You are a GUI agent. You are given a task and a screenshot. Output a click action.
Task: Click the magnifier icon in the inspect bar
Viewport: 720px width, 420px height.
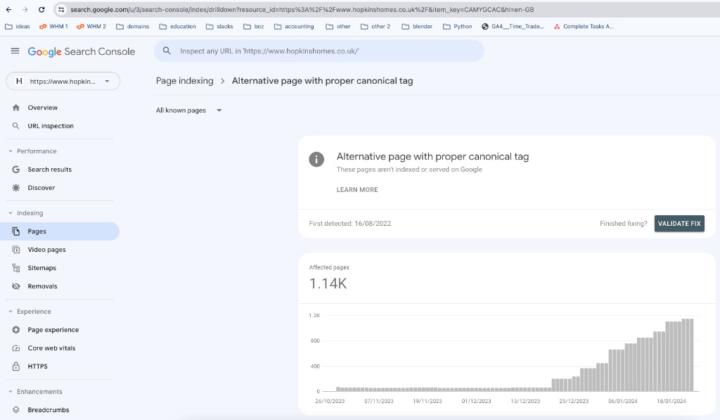(x=167, y=51)
